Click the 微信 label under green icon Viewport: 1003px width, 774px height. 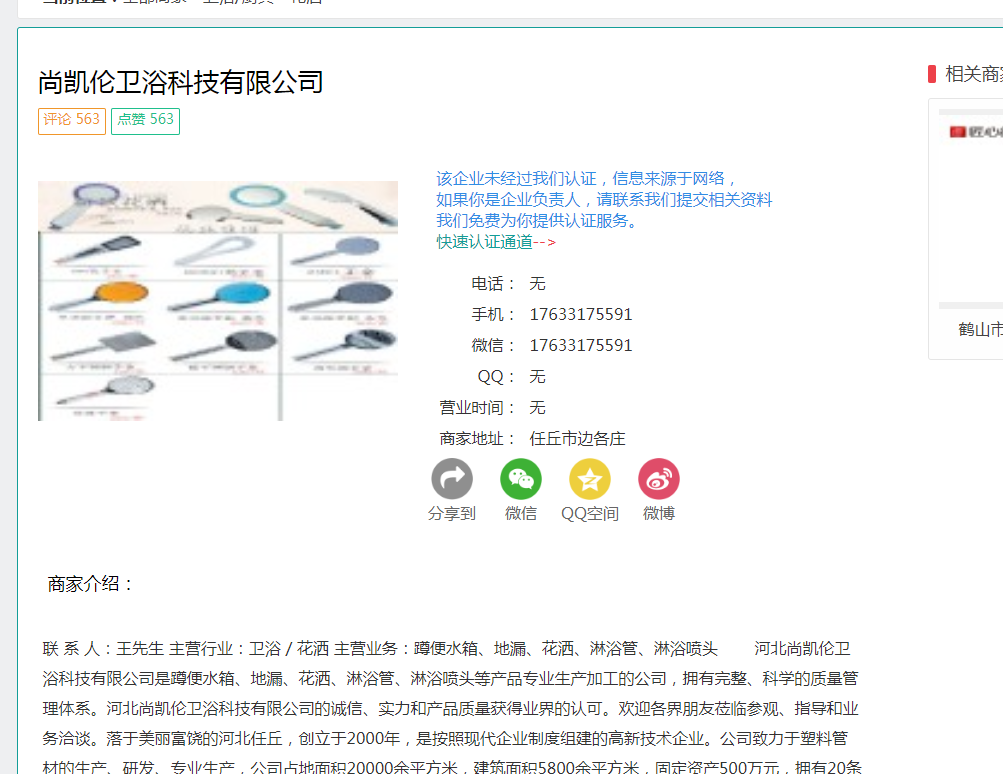pyautogui.click(x=521, y=514)
